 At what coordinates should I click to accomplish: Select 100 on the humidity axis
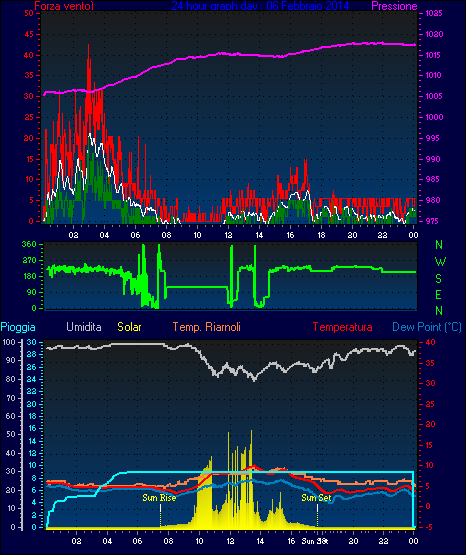tap(8, 342)
